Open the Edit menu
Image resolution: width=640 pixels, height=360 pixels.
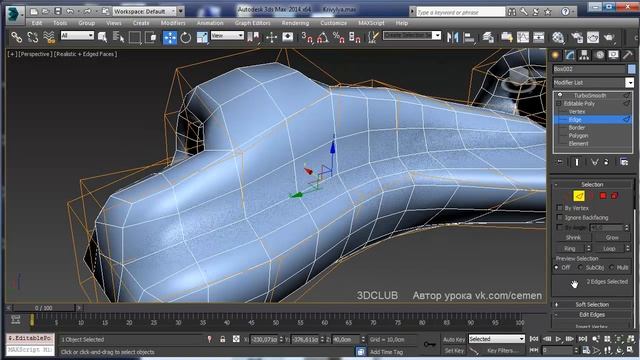(x=37, y=23)
